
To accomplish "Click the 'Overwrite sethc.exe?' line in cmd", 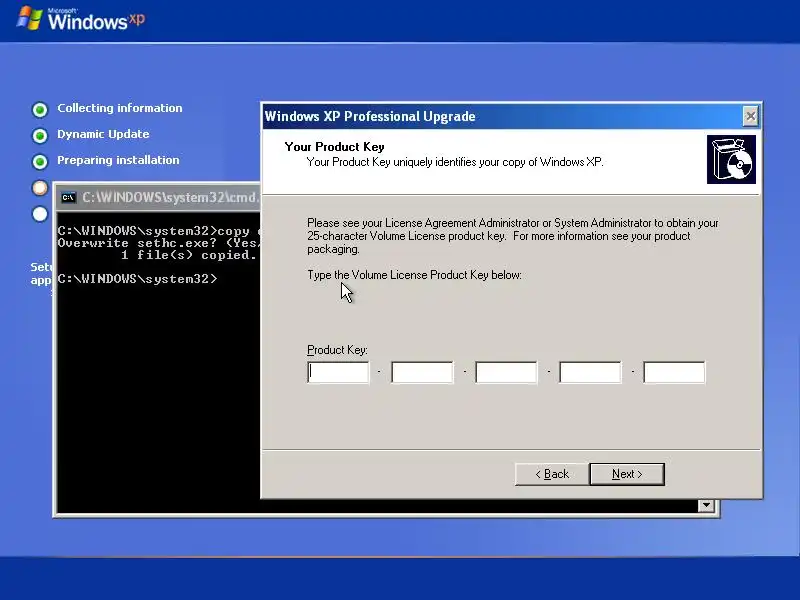I will click(159, 243).
